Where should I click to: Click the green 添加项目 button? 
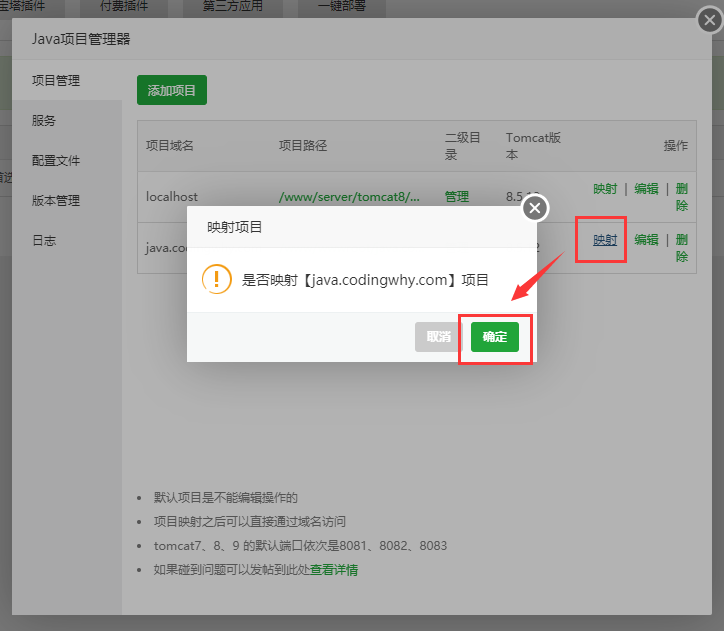tap(172, 90)
